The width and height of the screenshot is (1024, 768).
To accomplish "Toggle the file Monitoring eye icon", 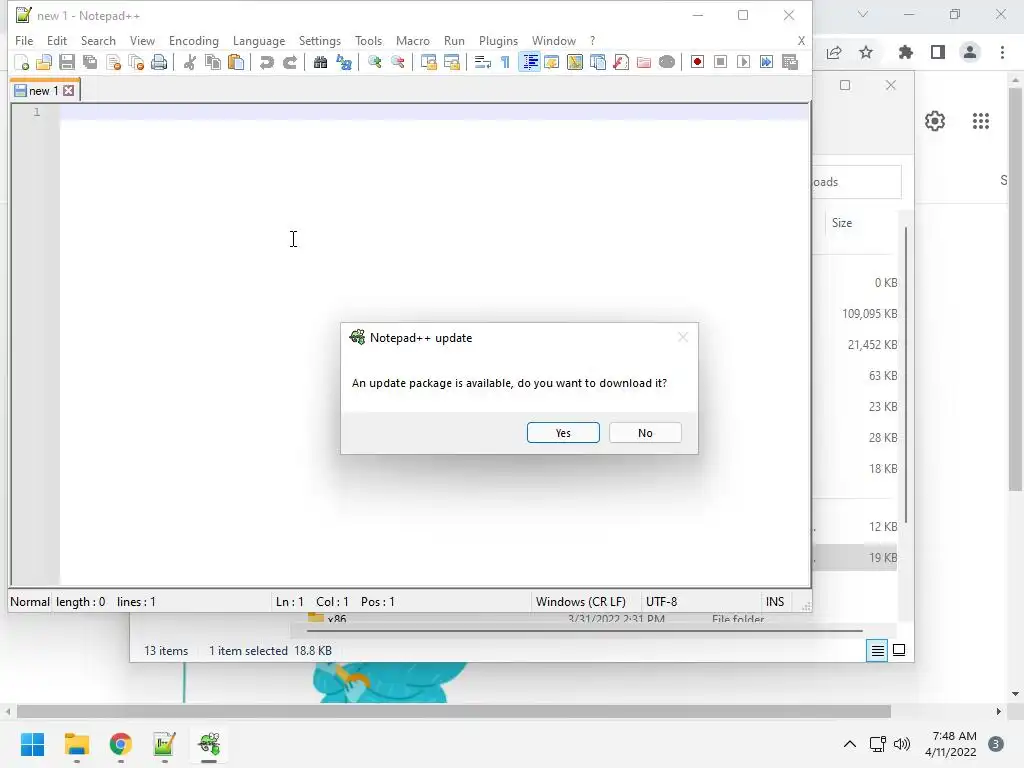I will [667, 62].
